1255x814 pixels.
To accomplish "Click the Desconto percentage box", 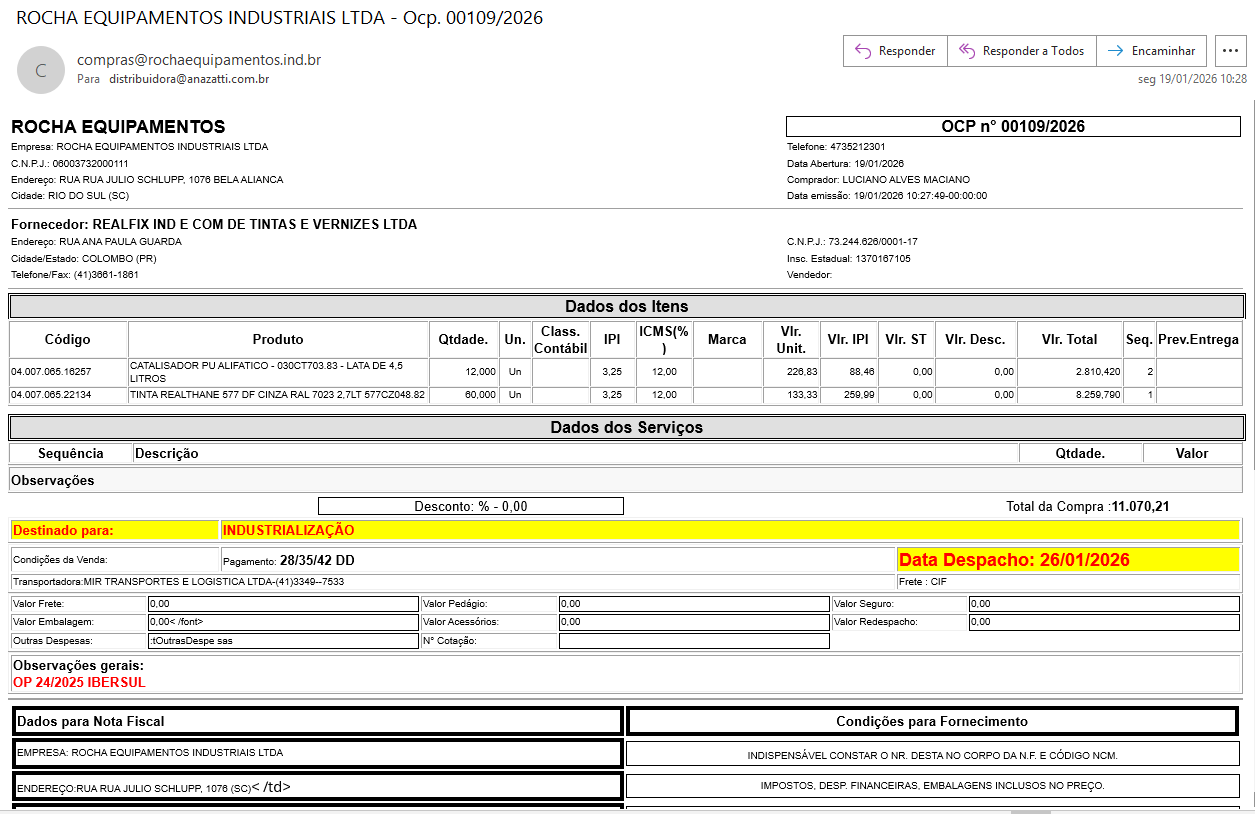I will [x=470, y=506].
